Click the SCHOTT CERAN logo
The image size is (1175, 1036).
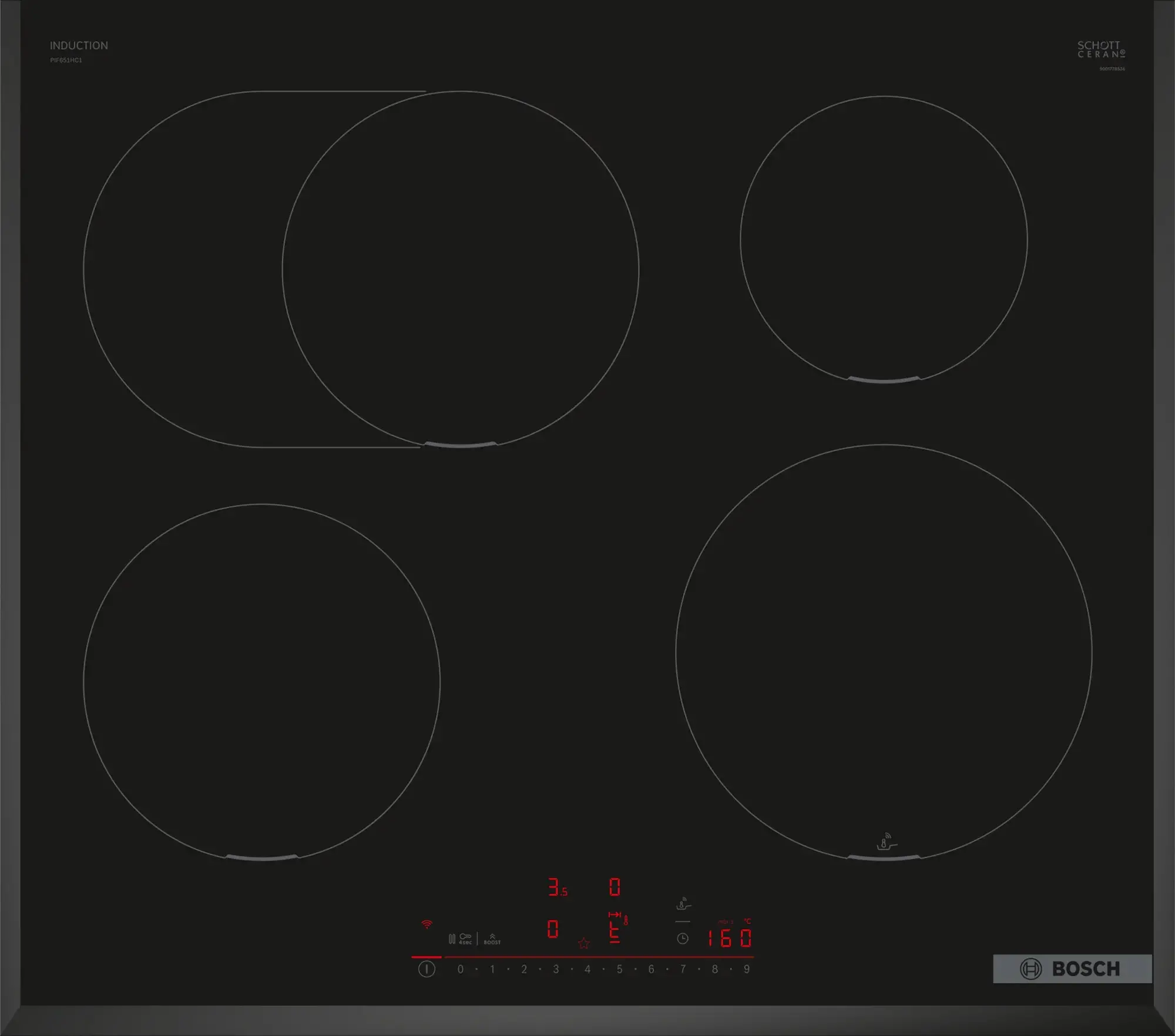[x=1100, y=49]
